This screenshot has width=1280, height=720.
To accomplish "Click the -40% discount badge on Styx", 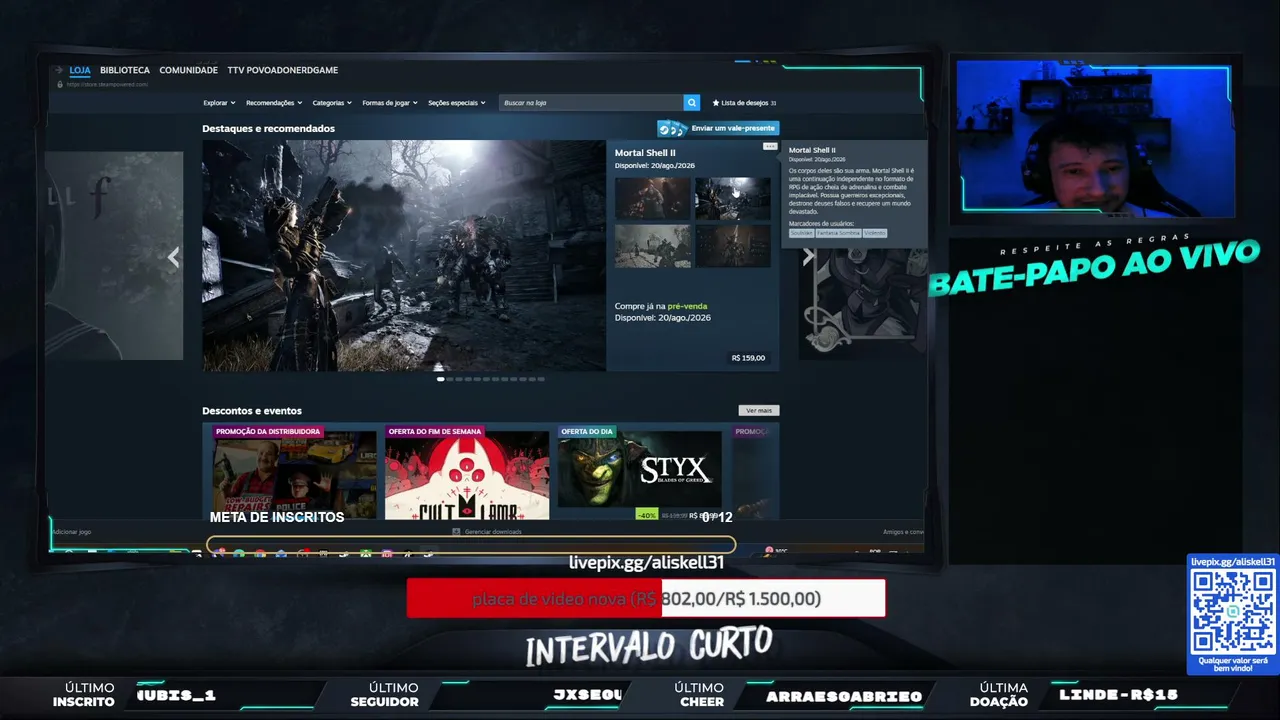I will click(x=647, y=515).
